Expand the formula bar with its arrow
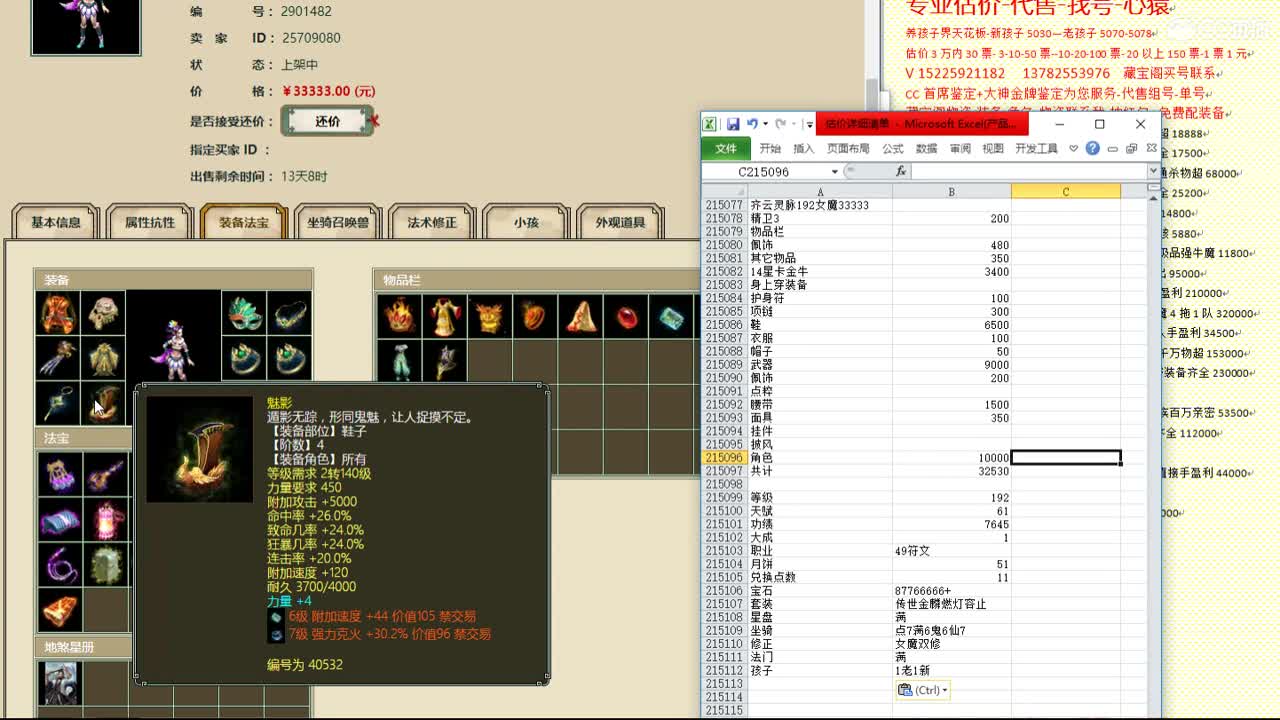The image size is (1280, 720). [x=1153, y=172]
